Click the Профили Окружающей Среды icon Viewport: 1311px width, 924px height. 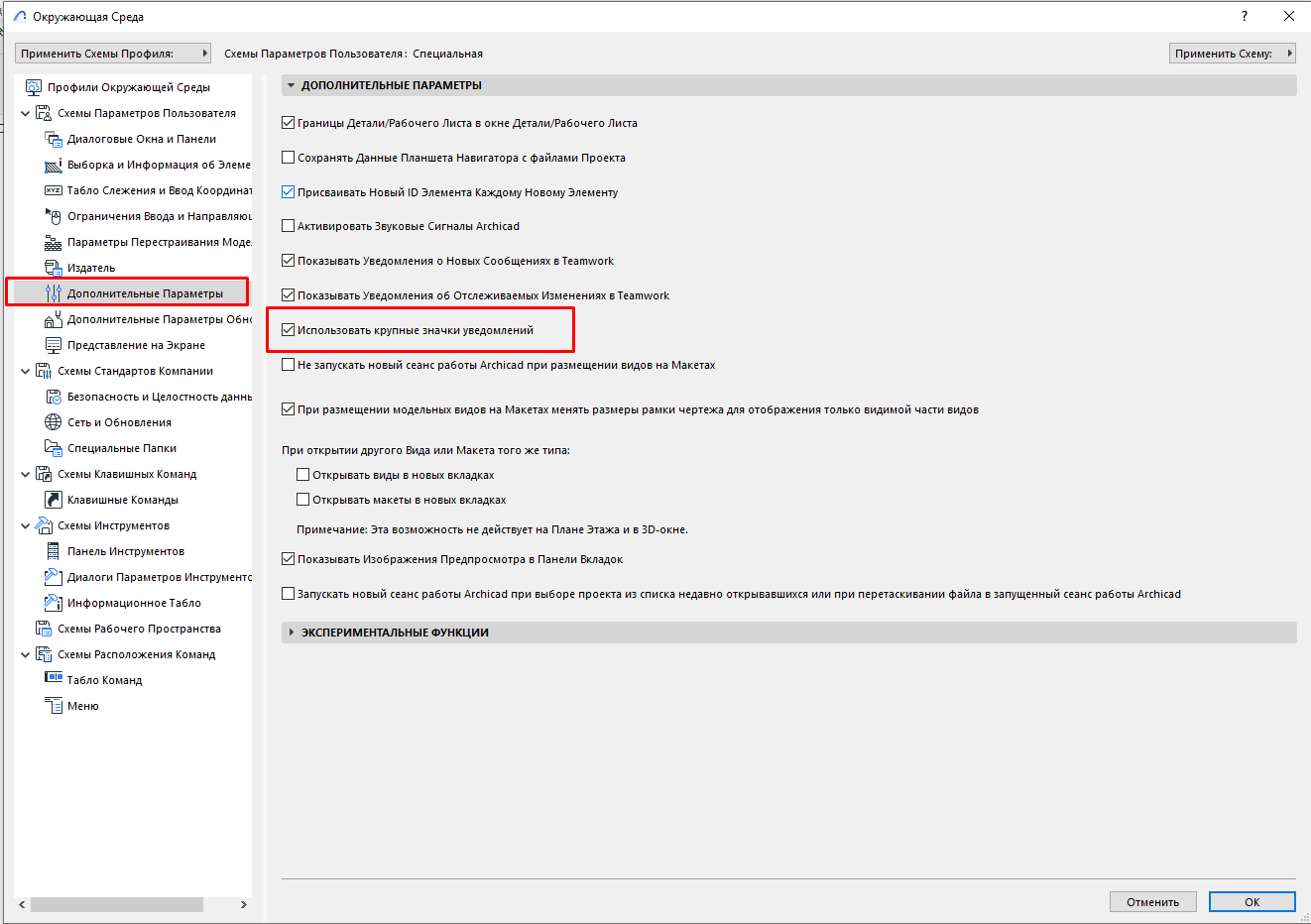coord(34,87)
